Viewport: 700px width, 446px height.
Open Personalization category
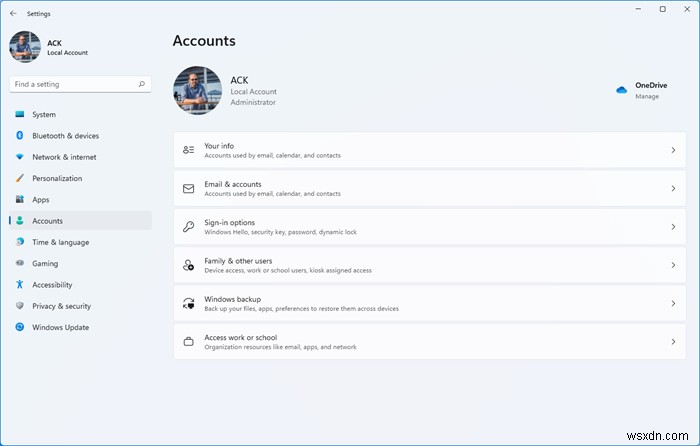tap(80, 178)
